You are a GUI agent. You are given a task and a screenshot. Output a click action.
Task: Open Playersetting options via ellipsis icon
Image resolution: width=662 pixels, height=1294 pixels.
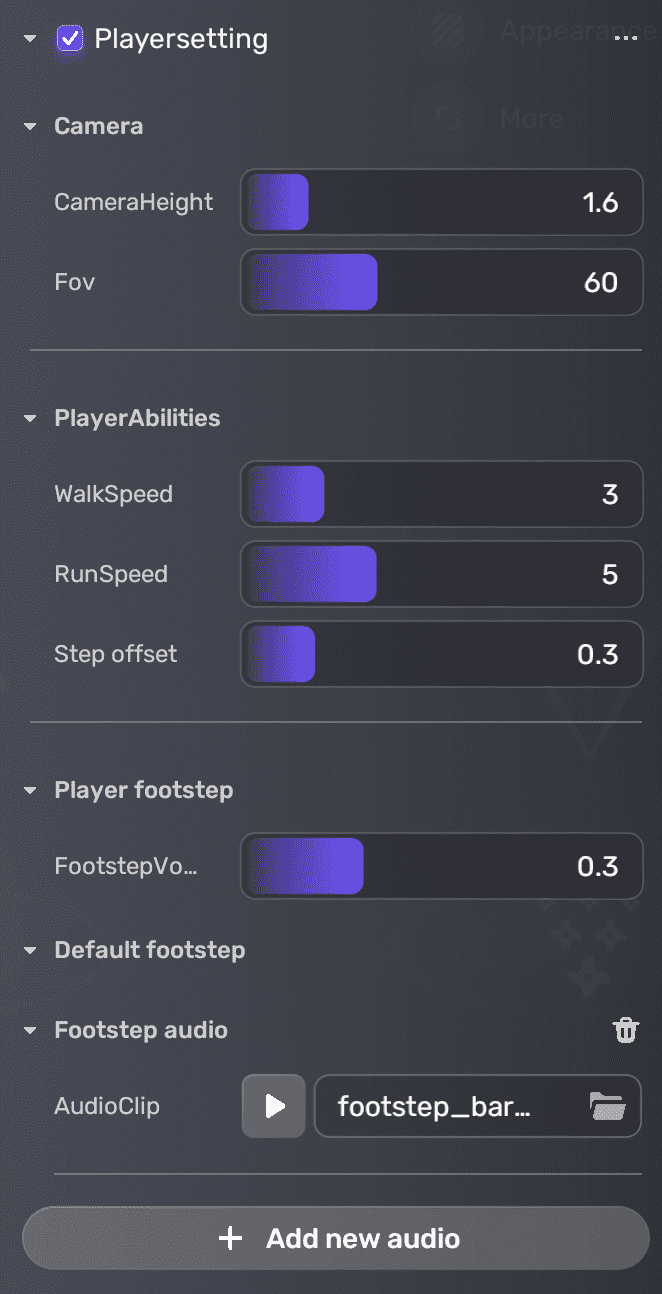pos(627,38)
